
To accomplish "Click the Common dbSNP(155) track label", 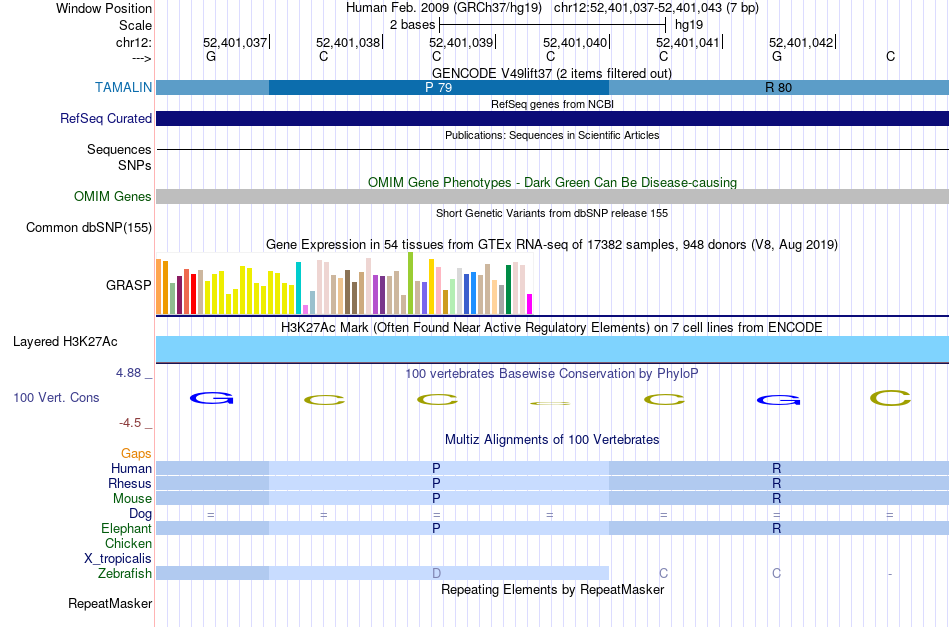I will pyautogui.click(x=88, y=227).
